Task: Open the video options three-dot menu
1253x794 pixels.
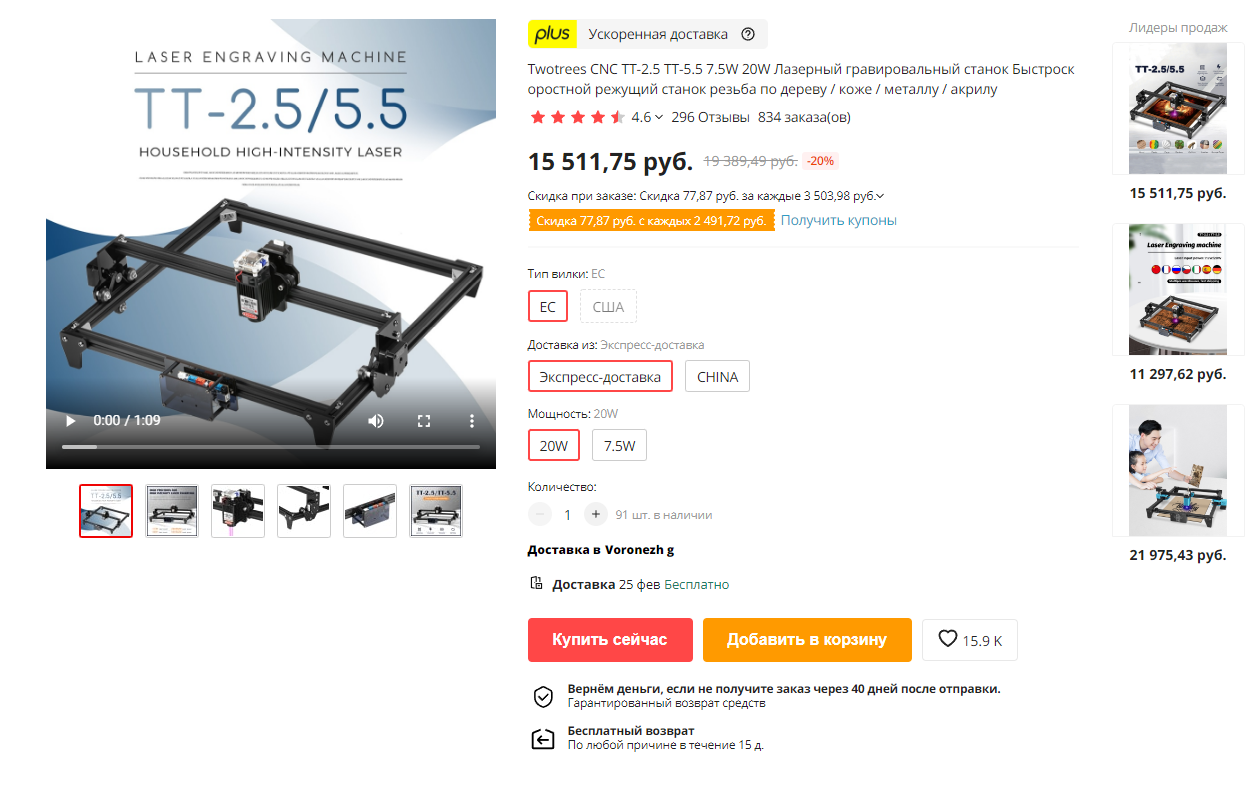Action: [x=472, y=421]
